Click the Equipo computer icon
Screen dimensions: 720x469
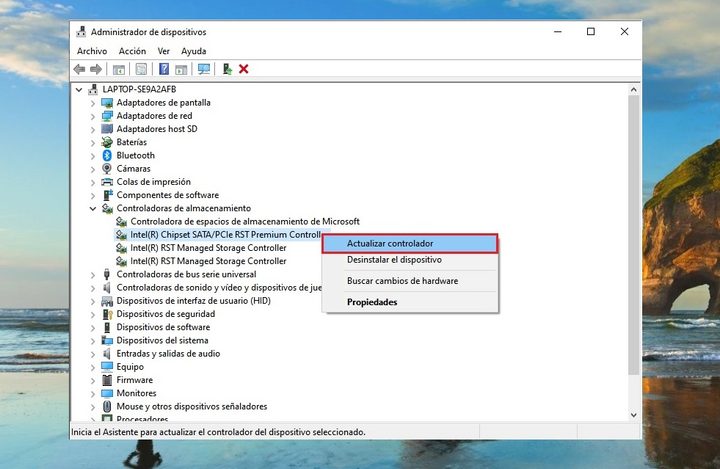(107, 367)
